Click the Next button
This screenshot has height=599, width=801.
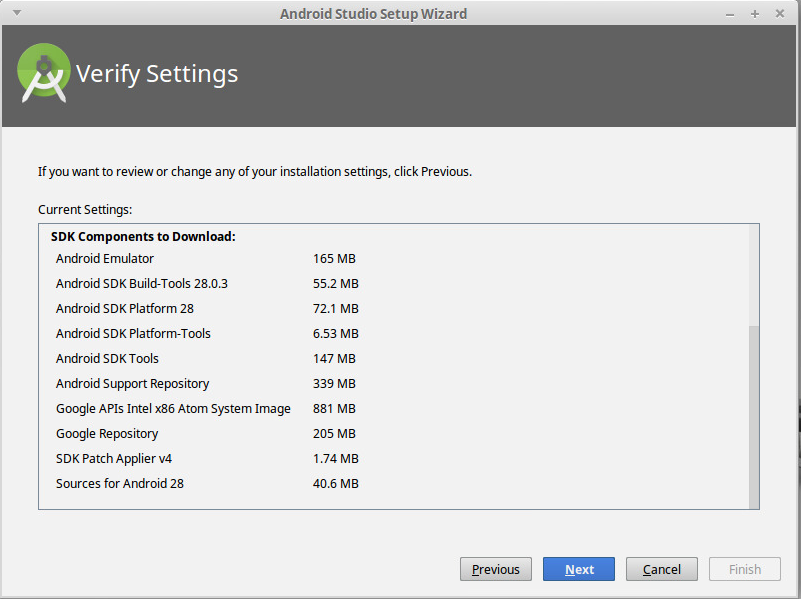coord(579,569)
